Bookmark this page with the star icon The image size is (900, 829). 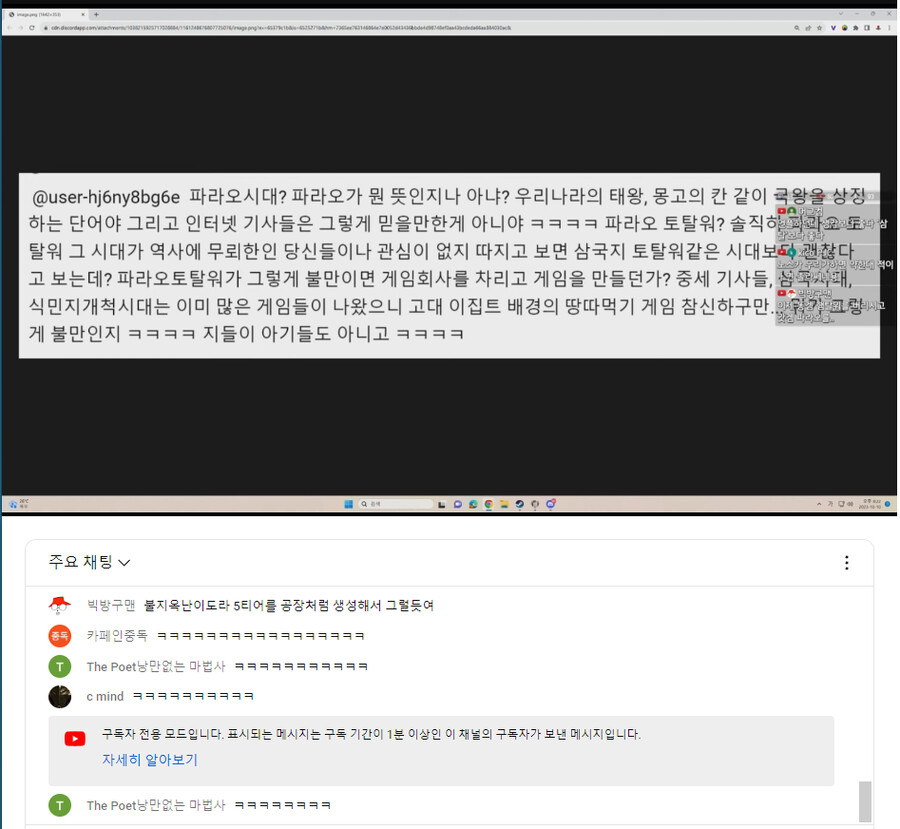(819, 28)
